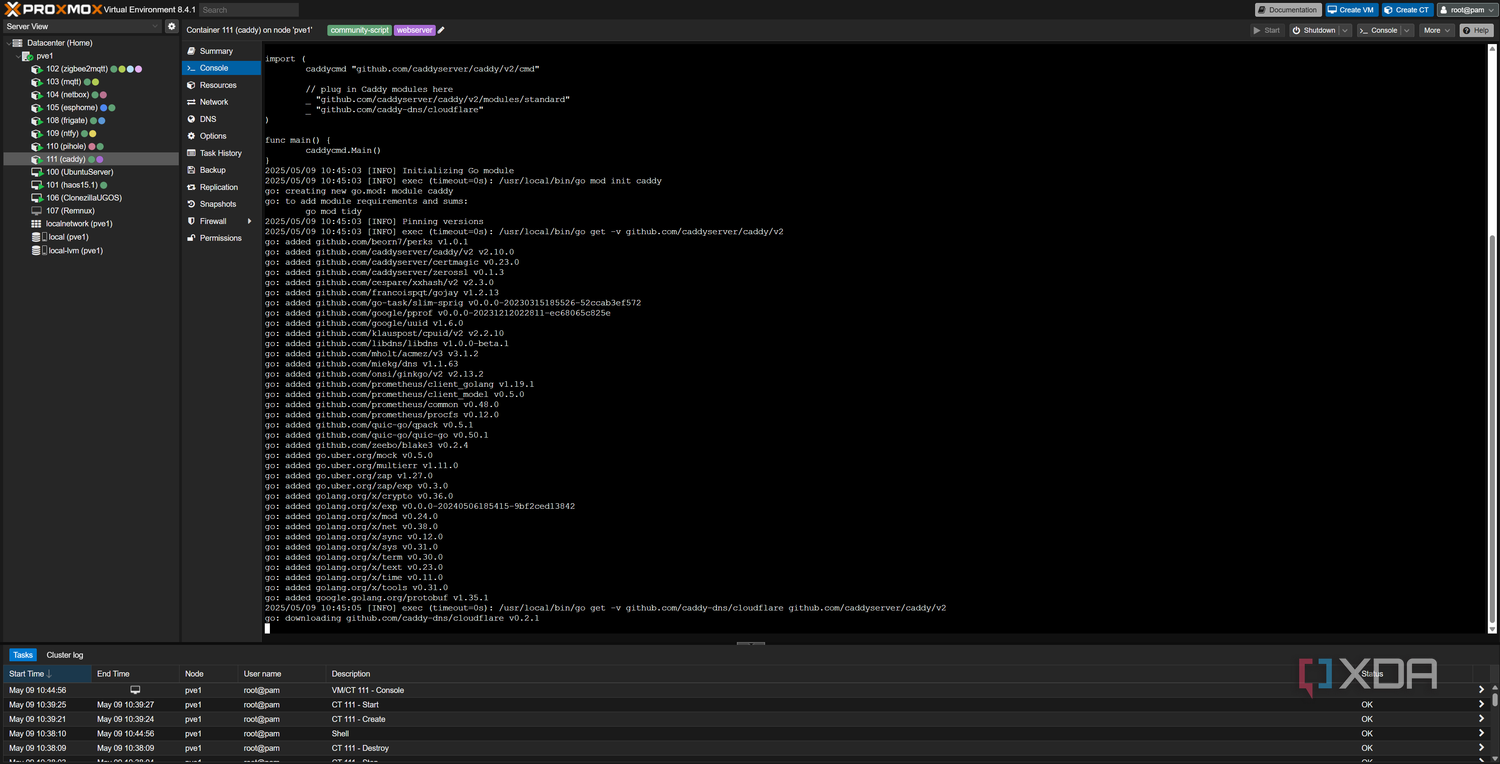Collapse the pve1 tree node

click(x=17, y=56)
